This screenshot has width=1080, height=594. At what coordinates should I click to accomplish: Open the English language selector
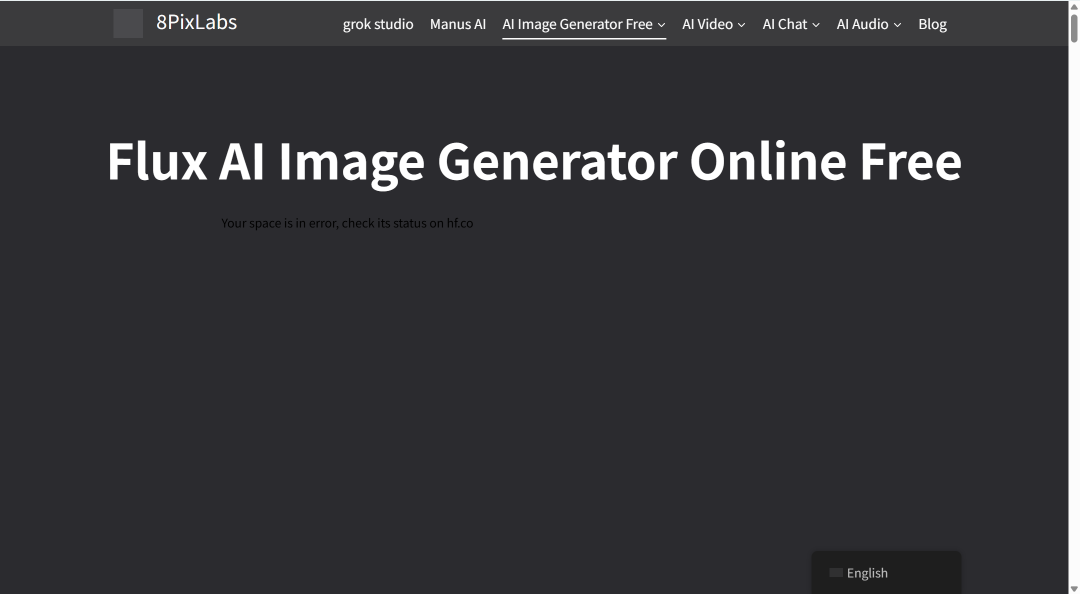886,573
